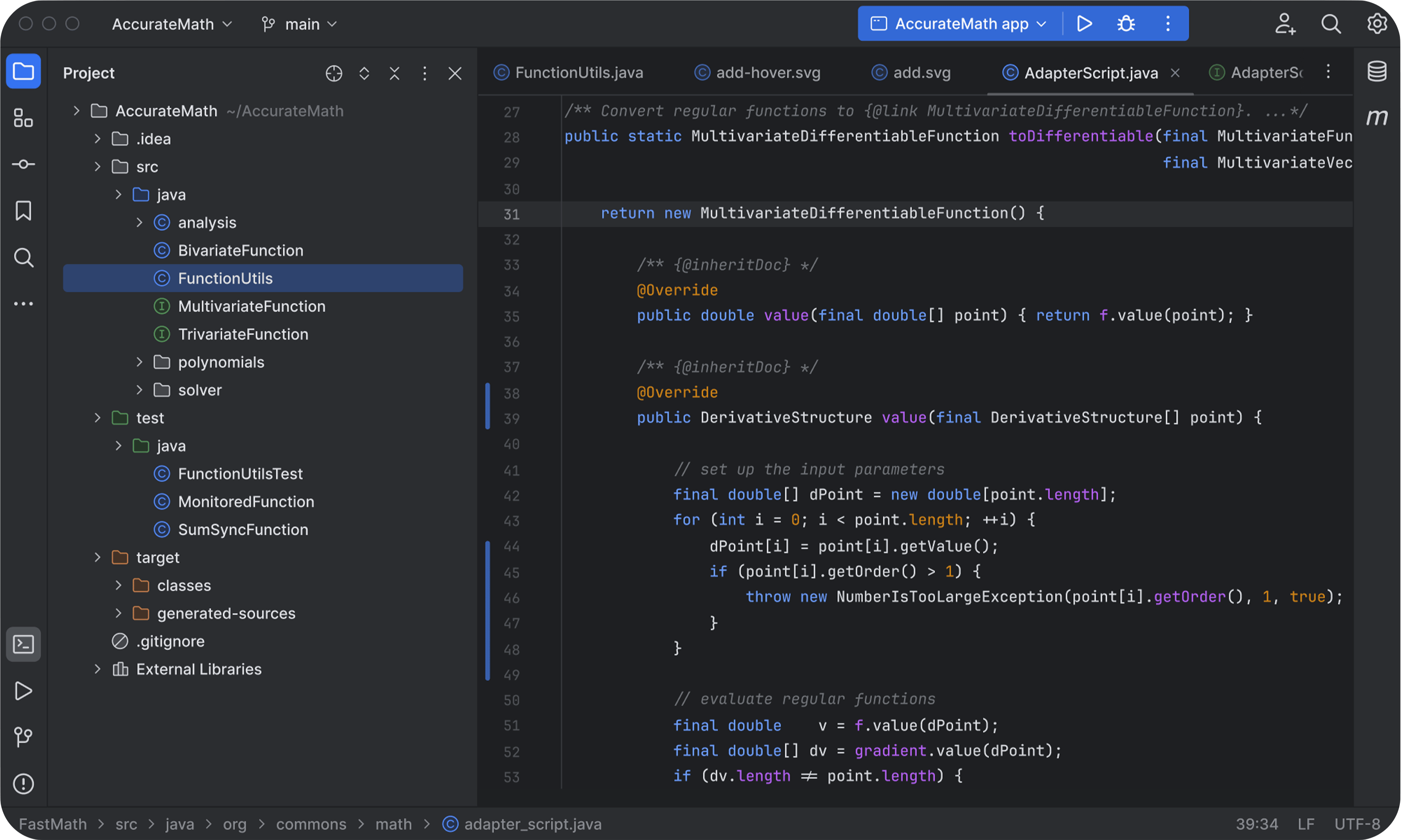Open the Find tool in sidebar

click(23, 257)
